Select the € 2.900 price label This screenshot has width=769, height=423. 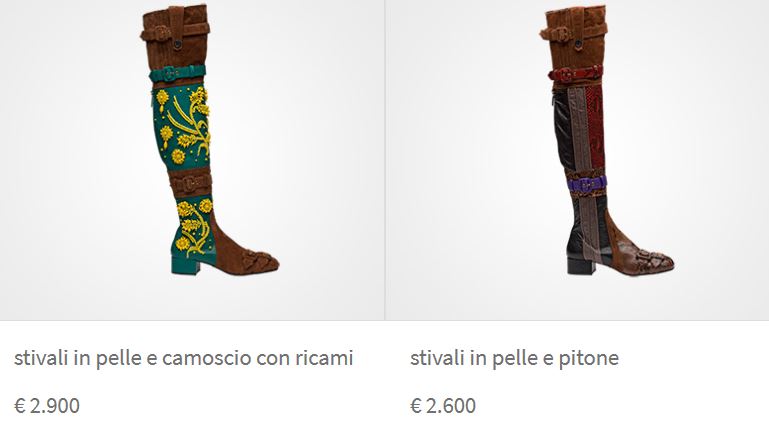[47, 405]
